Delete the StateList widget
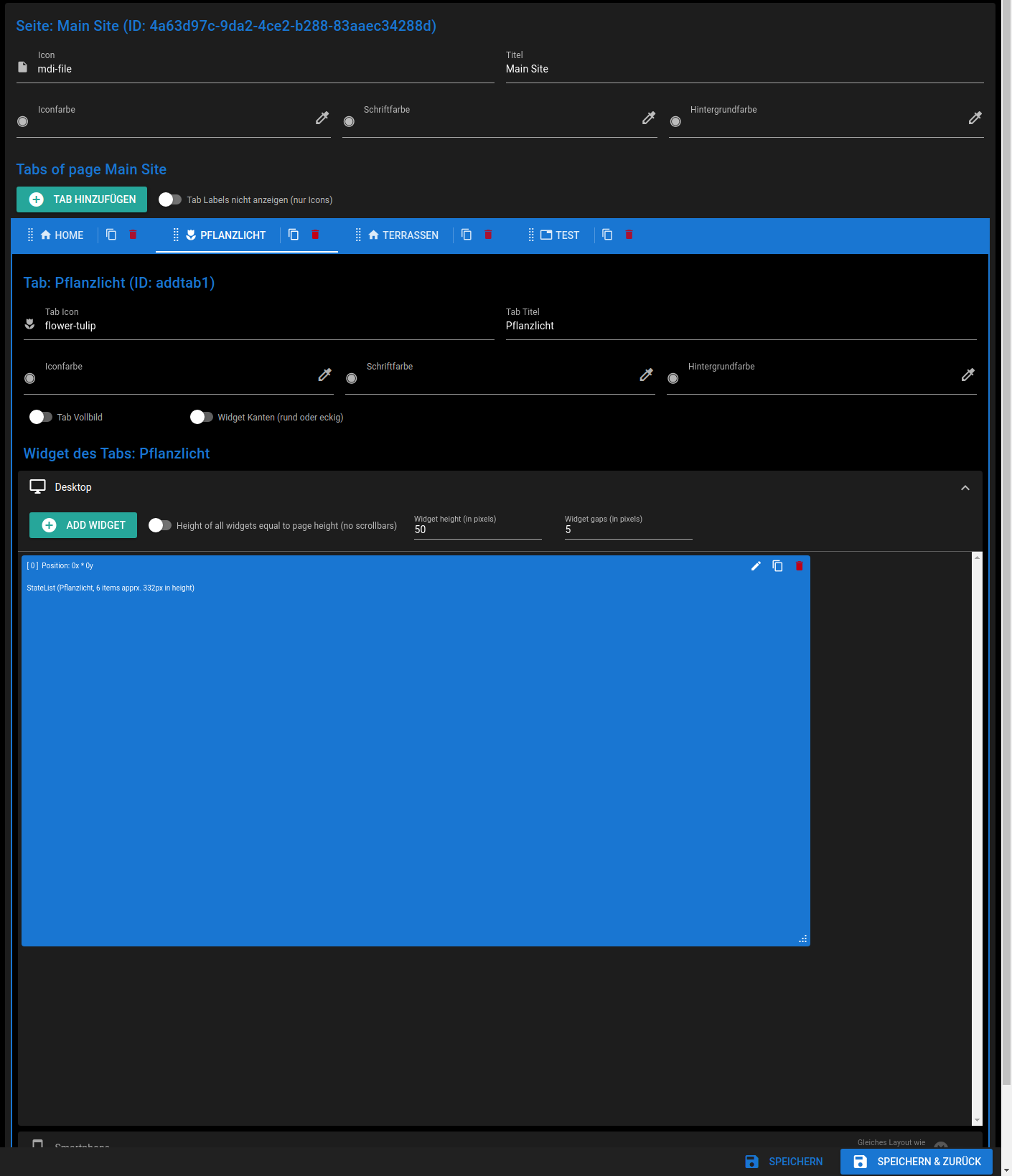The width and height of the screenshot is (1012, 1176). (799, 566)
